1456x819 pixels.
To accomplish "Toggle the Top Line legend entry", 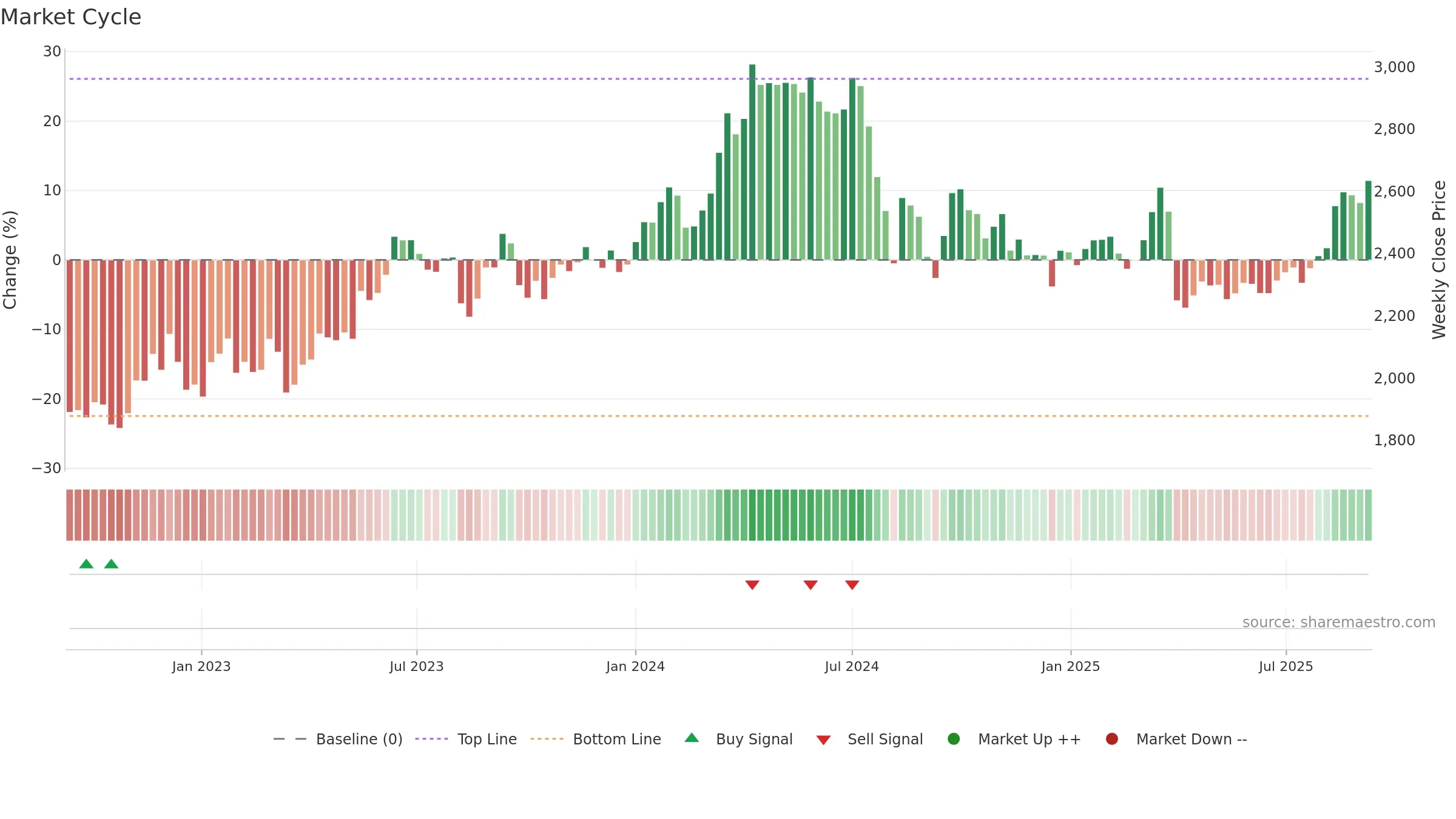I will tap(465, 739).
